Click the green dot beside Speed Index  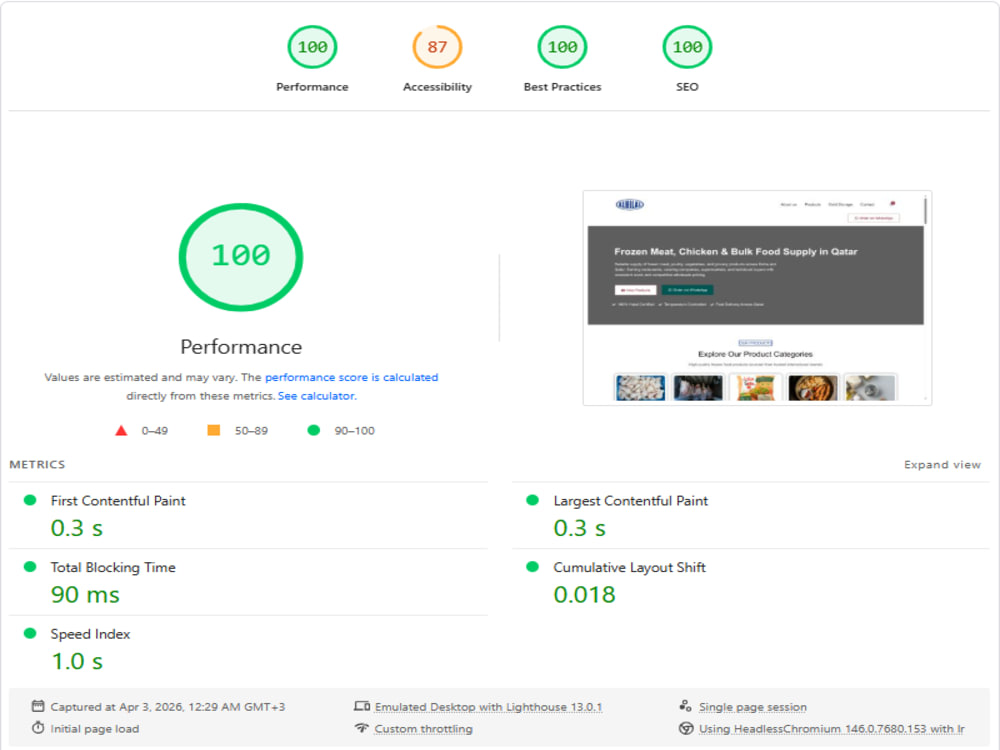[x=29, y=633]
